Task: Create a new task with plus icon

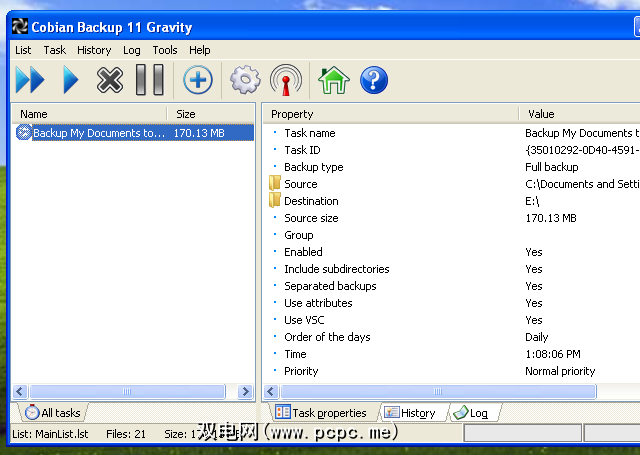Action: coord(198,80)
